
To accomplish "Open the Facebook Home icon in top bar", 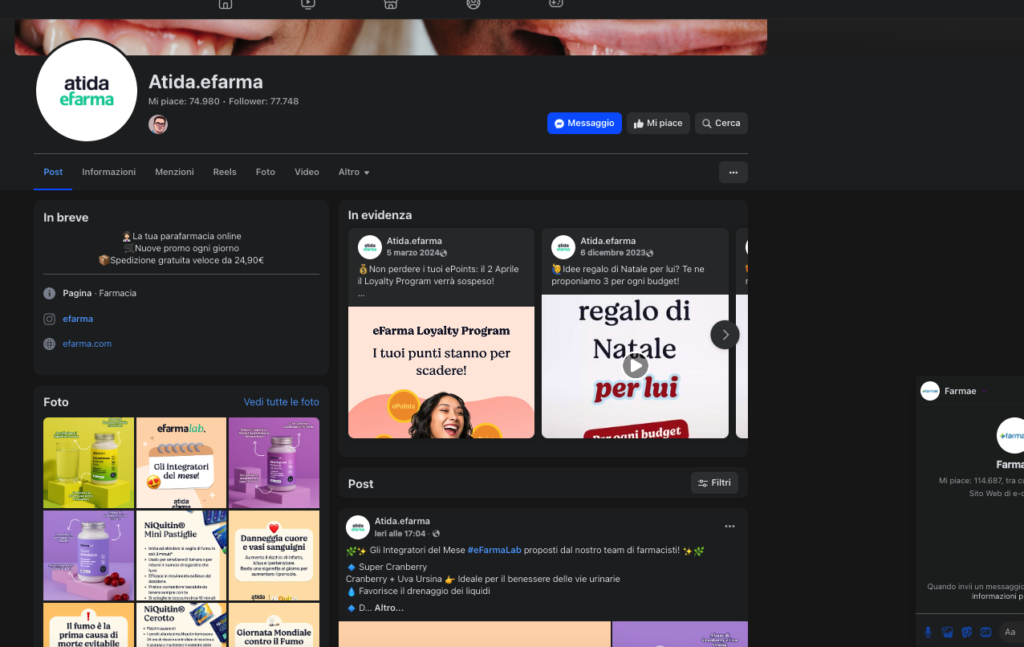I will (x=225, y=4).
